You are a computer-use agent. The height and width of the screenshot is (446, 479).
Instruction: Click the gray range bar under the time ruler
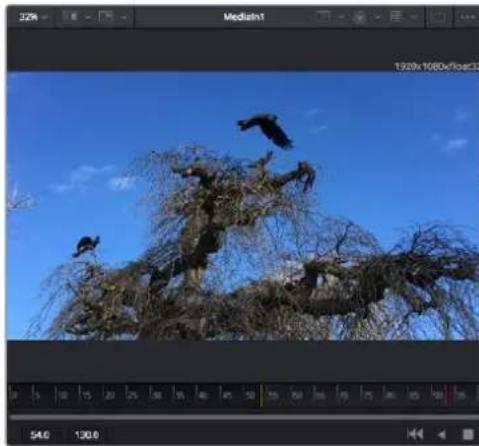(x=244, y=417)
